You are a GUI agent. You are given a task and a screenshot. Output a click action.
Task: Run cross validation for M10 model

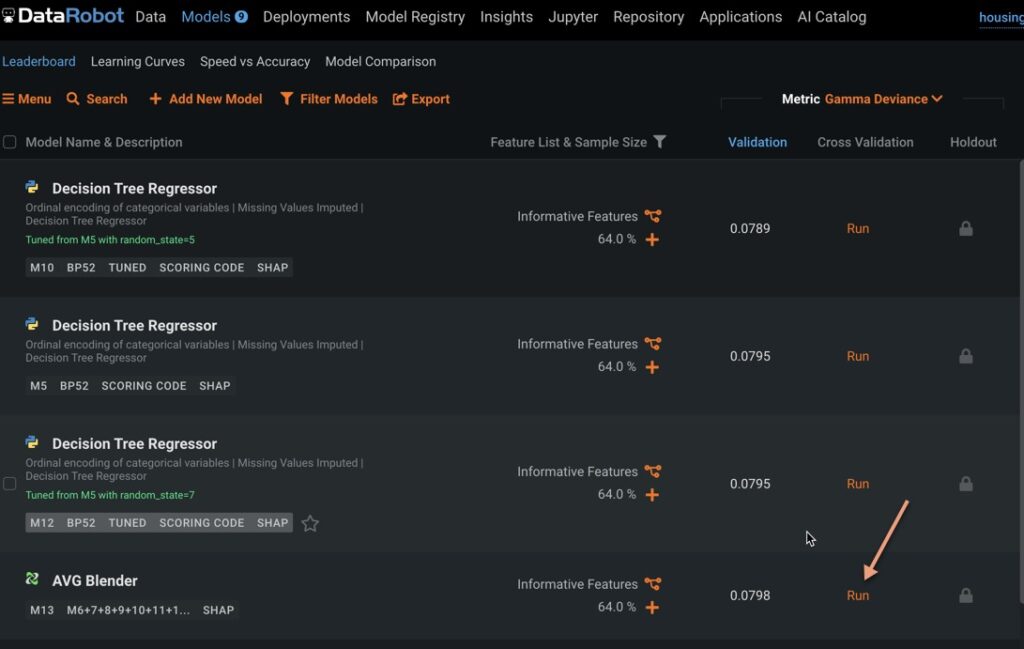(x=857, y=229)
